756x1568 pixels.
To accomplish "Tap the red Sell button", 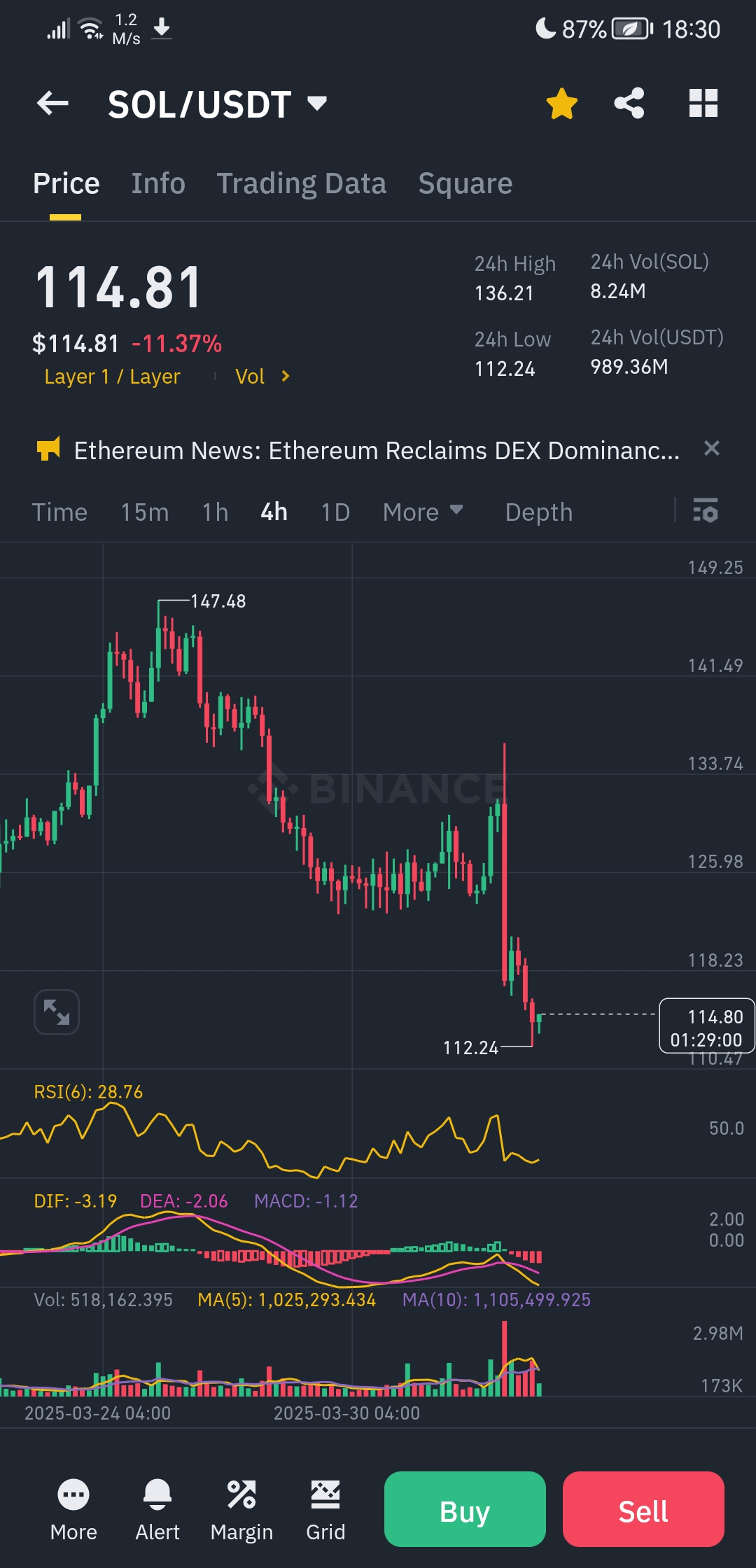I will coord(643,1509).
